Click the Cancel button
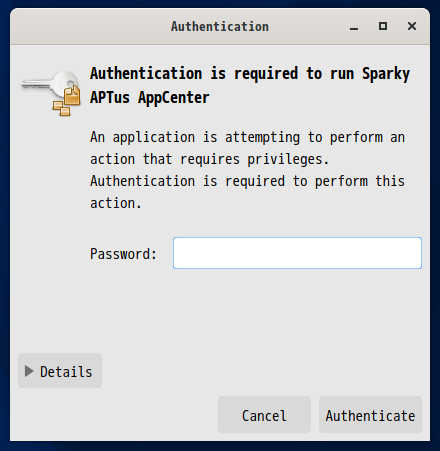Viewport: 440px width, 451px height. tap(264, 415)
